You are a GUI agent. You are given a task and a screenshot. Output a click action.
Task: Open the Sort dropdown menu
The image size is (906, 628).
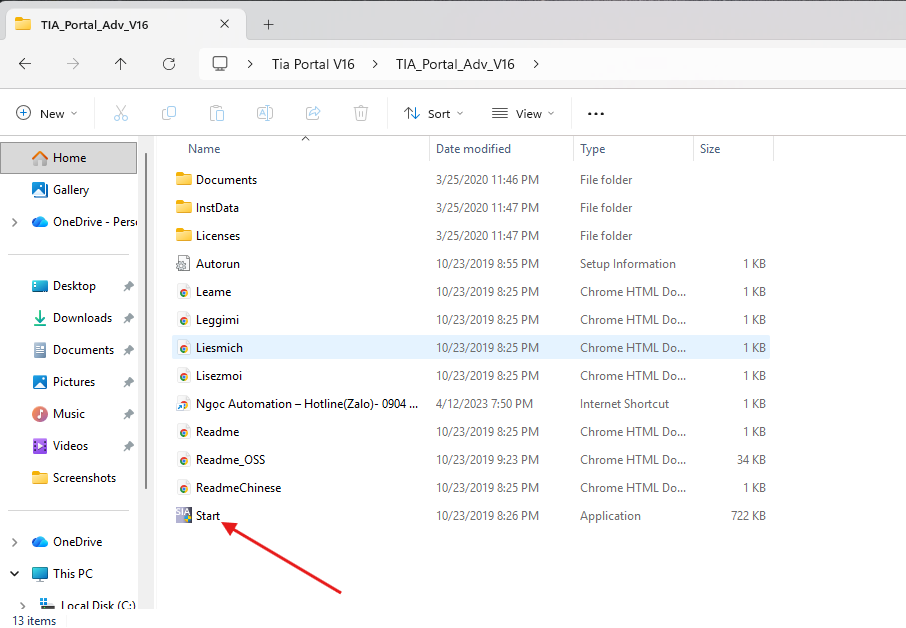pos(427,114)
